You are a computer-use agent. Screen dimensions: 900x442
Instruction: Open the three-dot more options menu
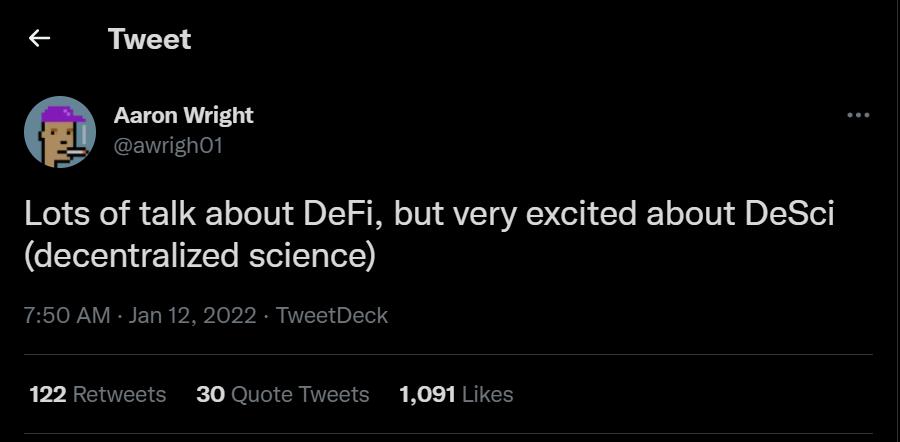pyautogui.click(x=857, y=115)
